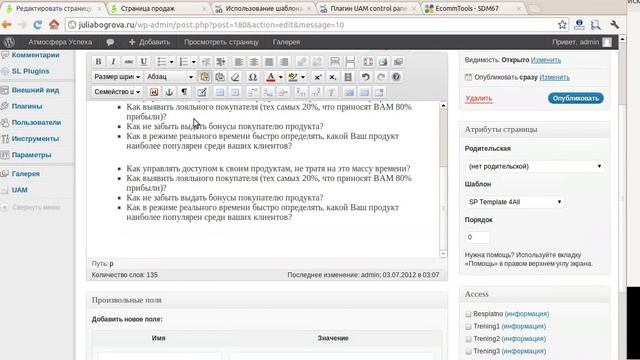Click Изменить next to Опубликовать сразу

click(554, 77)
